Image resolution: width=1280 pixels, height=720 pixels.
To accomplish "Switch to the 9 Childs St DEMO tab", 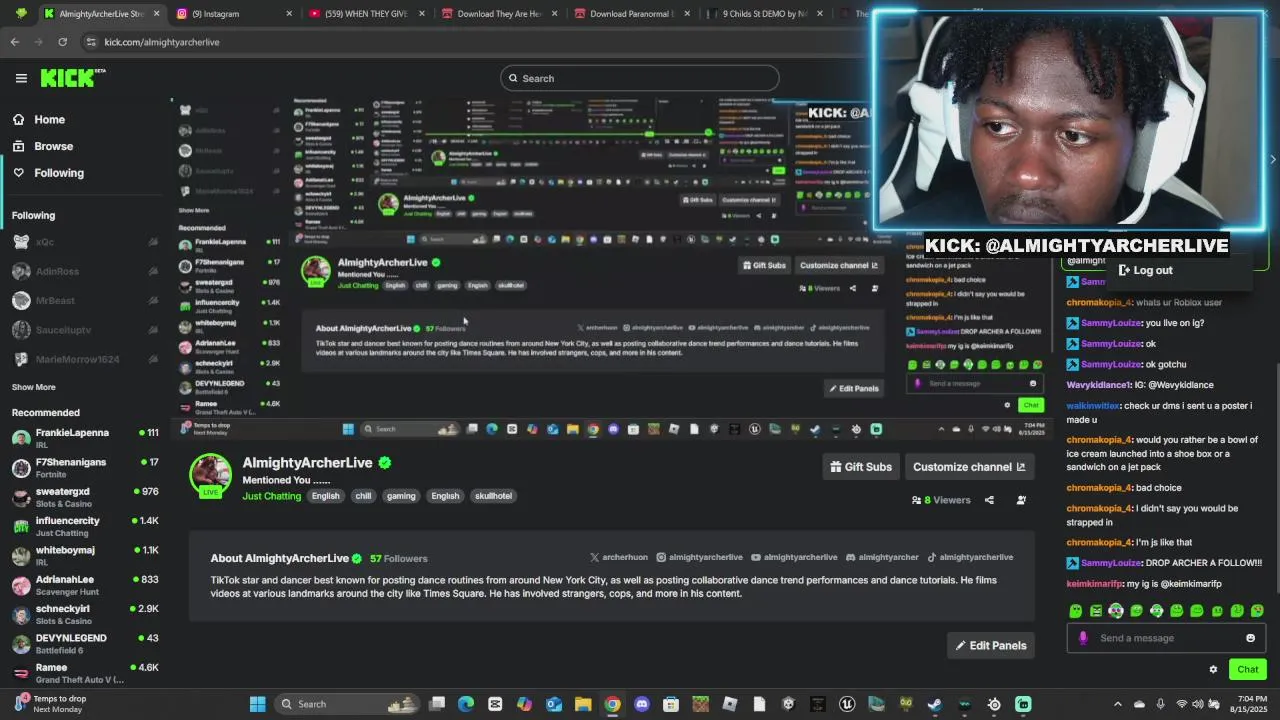I will (x=765, y=14).
